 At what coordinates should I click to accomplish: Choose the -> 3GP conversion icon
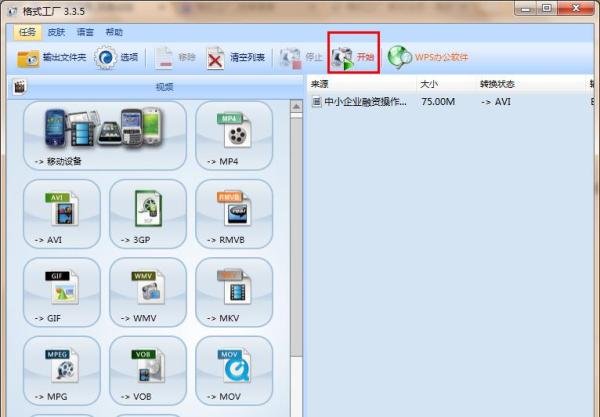[x=148, y=214]
